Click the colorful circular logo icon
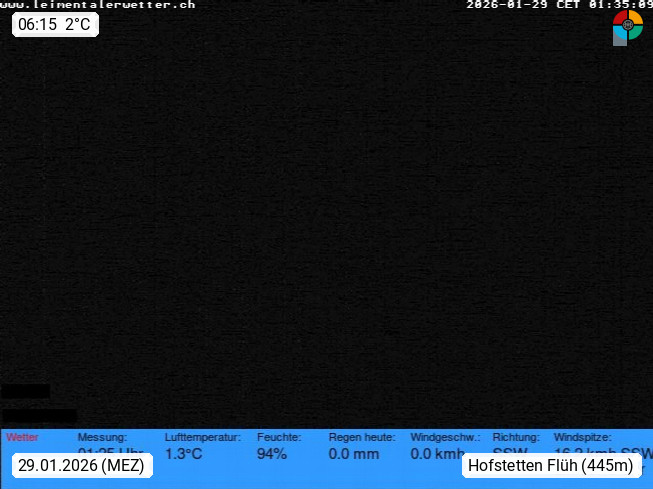The width and height of the screenshot is (653, 489). tap(627, 26)
